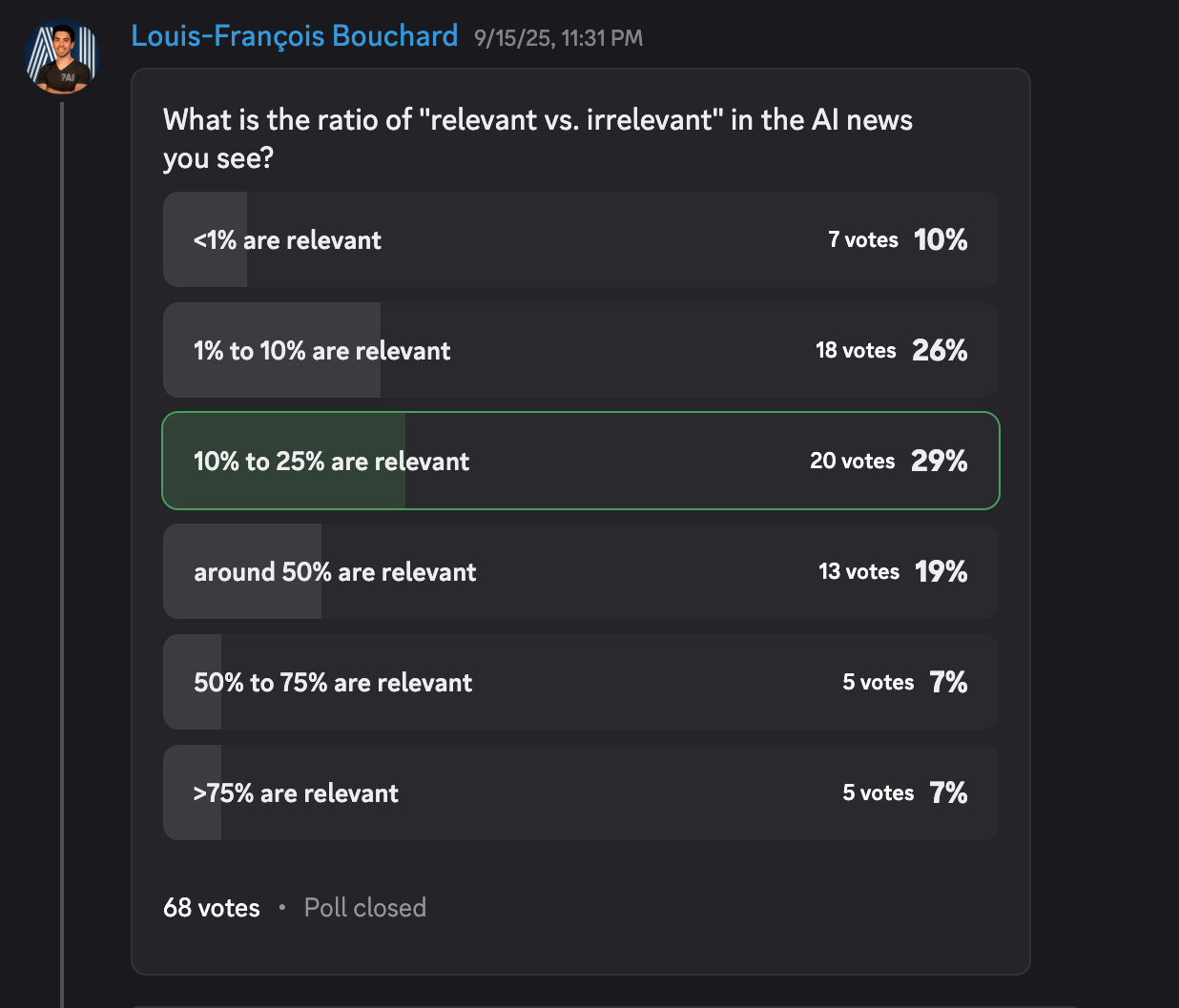
Task: View the 18 votes count for 1% to 10%
Action: [x=856, y=350]
